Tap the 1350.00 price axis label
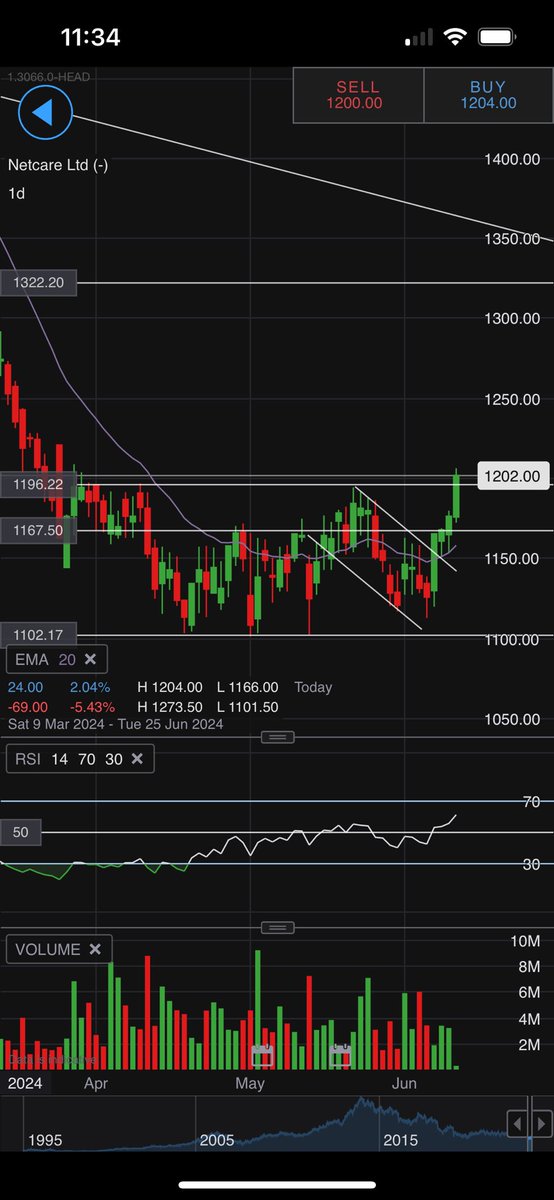This screenshot has width=554, height=1200. [511, 239]
